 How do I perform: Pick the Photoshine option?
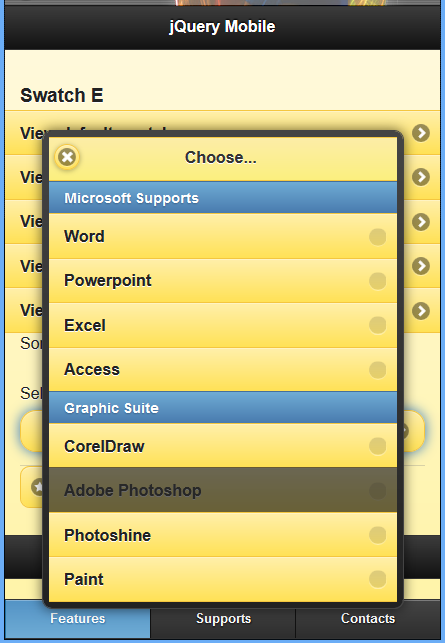point(223,535)
